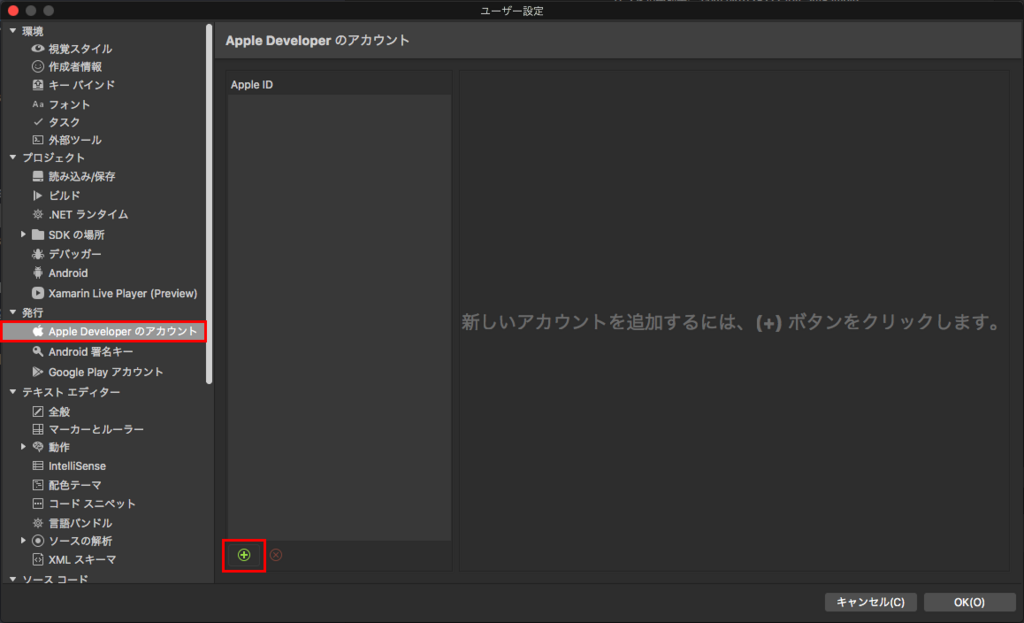This screenshot has width=1024, height=623.
Task: Open the XML スキーマ settings page
Action: (x=82, y=559)
